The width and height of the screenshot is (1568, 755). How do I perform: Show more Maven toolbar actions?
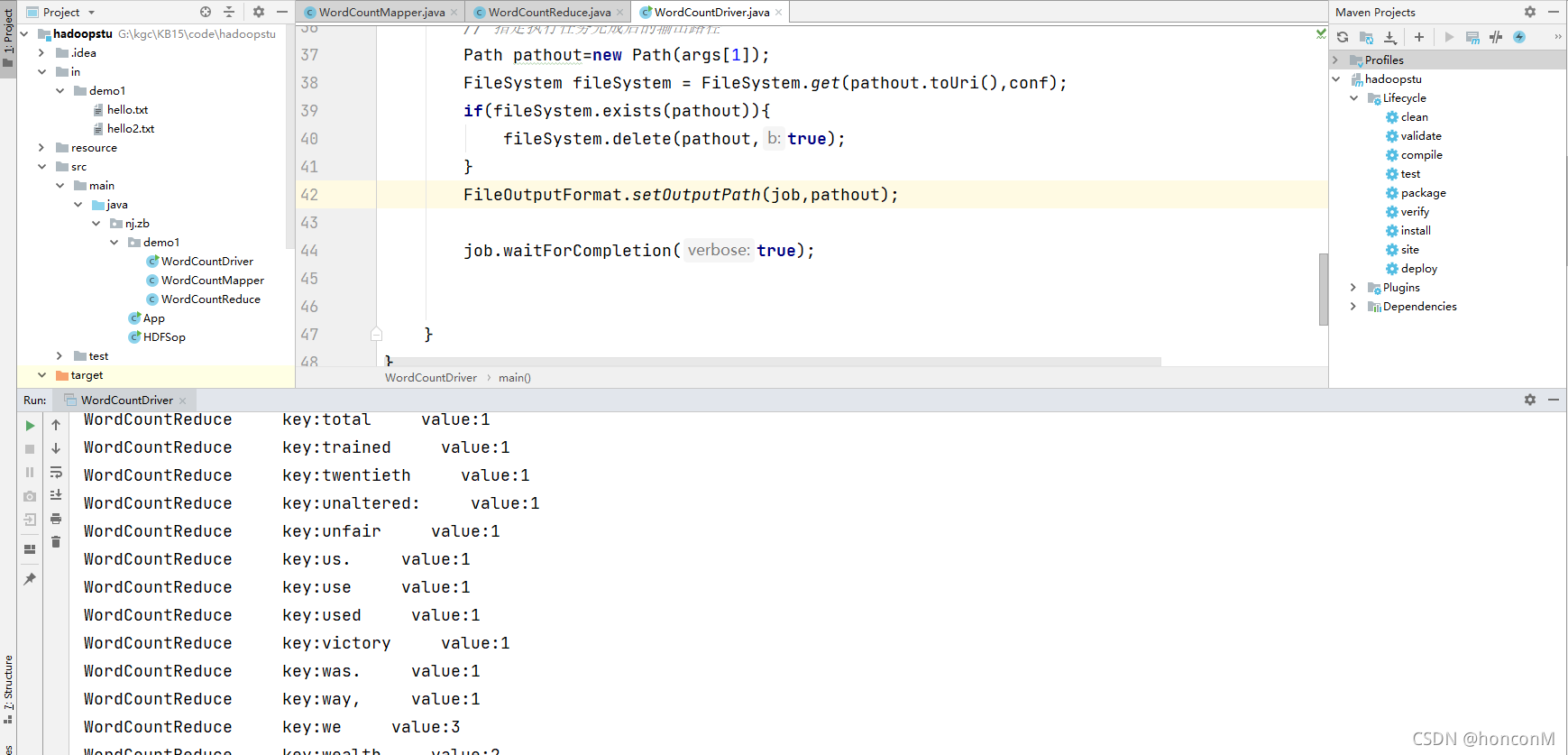(1558, 37)
